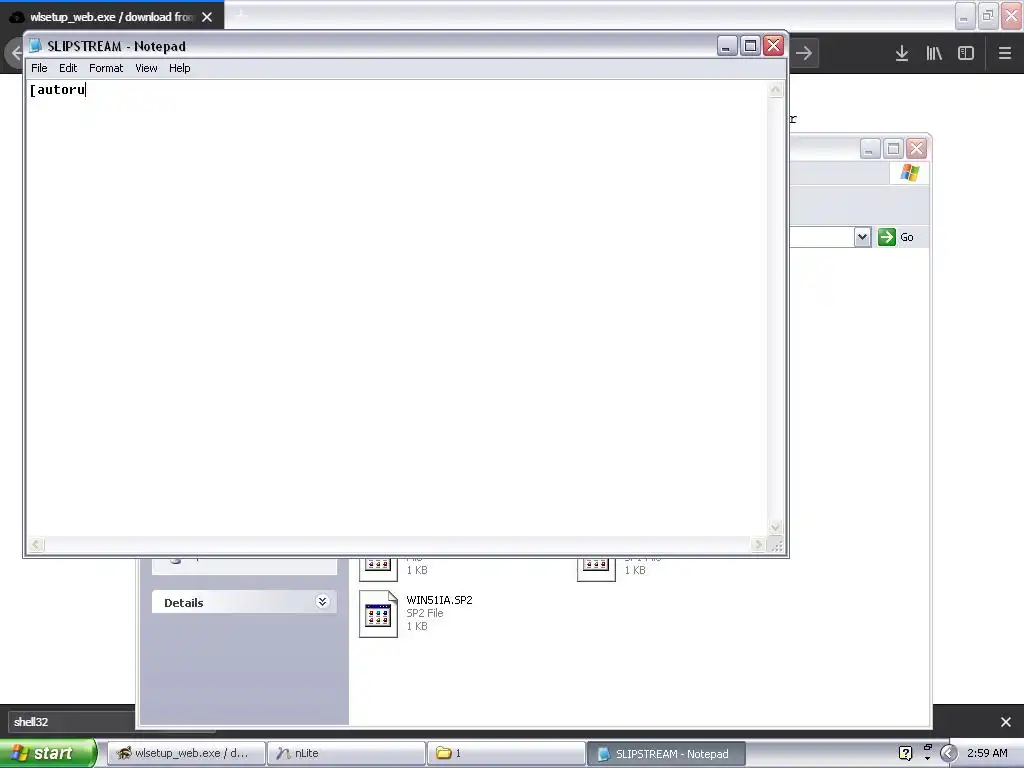Click the browser back arrow

point(14,53)
